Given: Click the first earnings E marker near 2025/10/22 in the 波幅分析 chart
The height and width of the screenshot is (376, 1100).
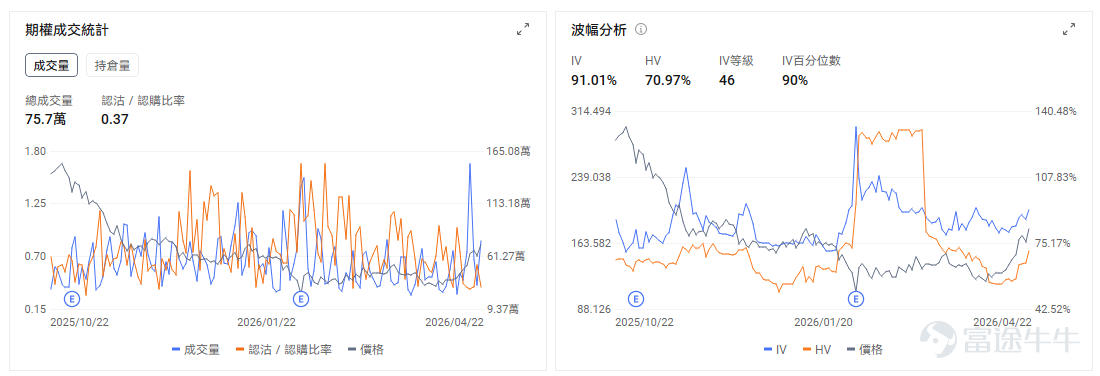Looking at the screenshot, I should click(x=636, y=299).
